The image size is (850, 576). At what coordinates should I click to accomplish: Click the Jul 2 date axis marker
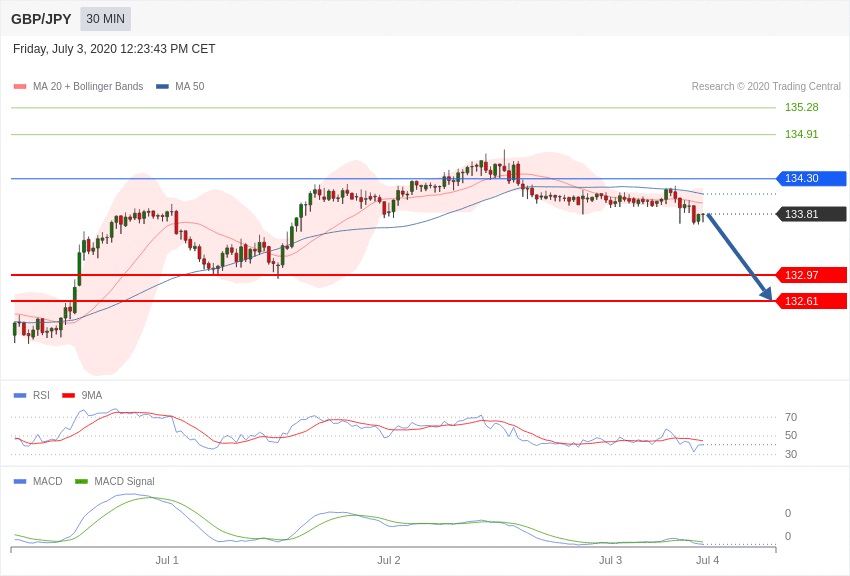[389, 560]
